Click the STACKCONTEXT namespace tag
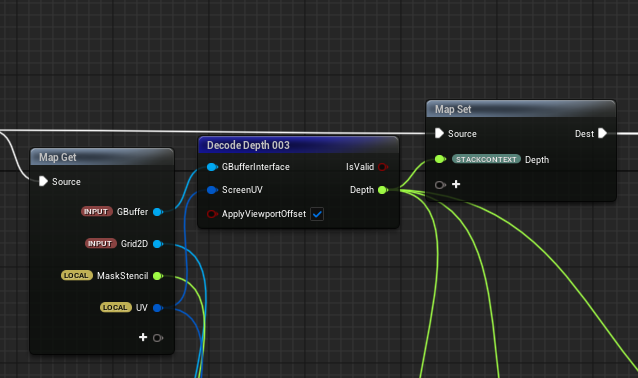638x378 pixels. click(486, 159)
